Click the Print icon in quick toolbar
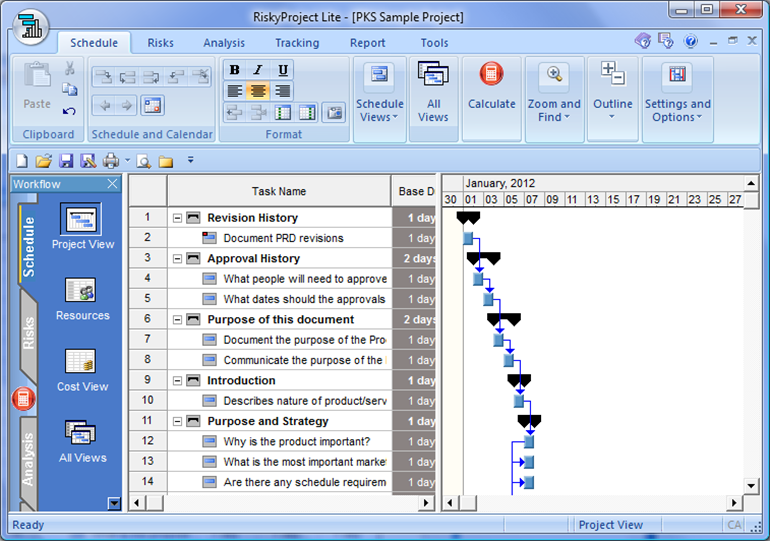 [x=110, y=161]
